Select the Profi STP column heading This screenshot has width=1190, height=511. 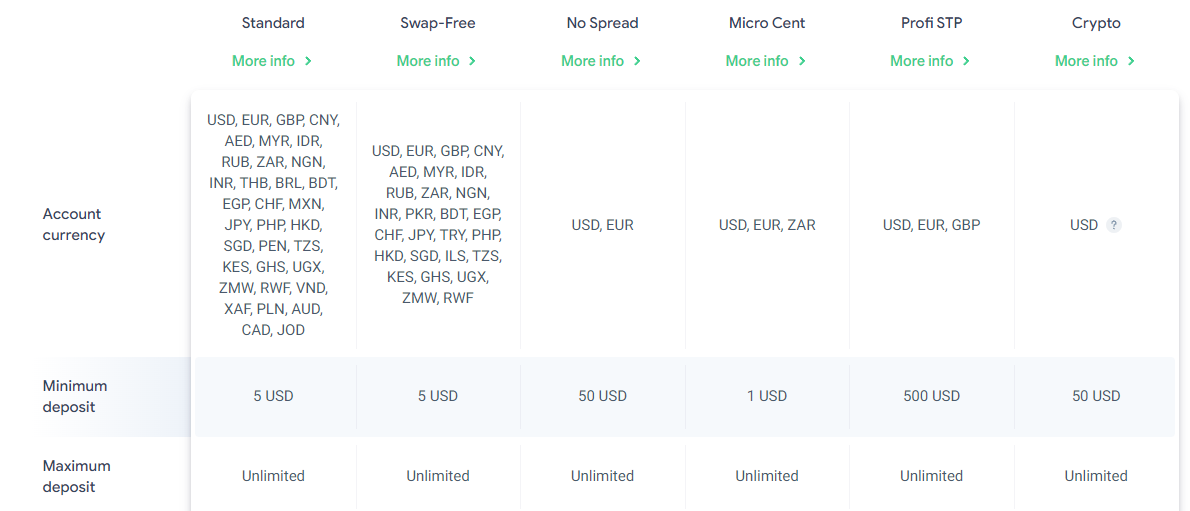pyautogui.click(x=931, y=23)
